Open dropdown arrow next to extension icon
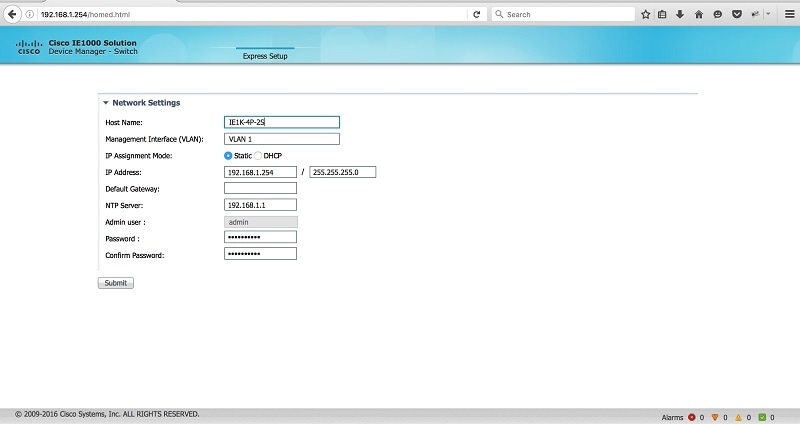Screen dimensions: 800x424 click(768, 14)
